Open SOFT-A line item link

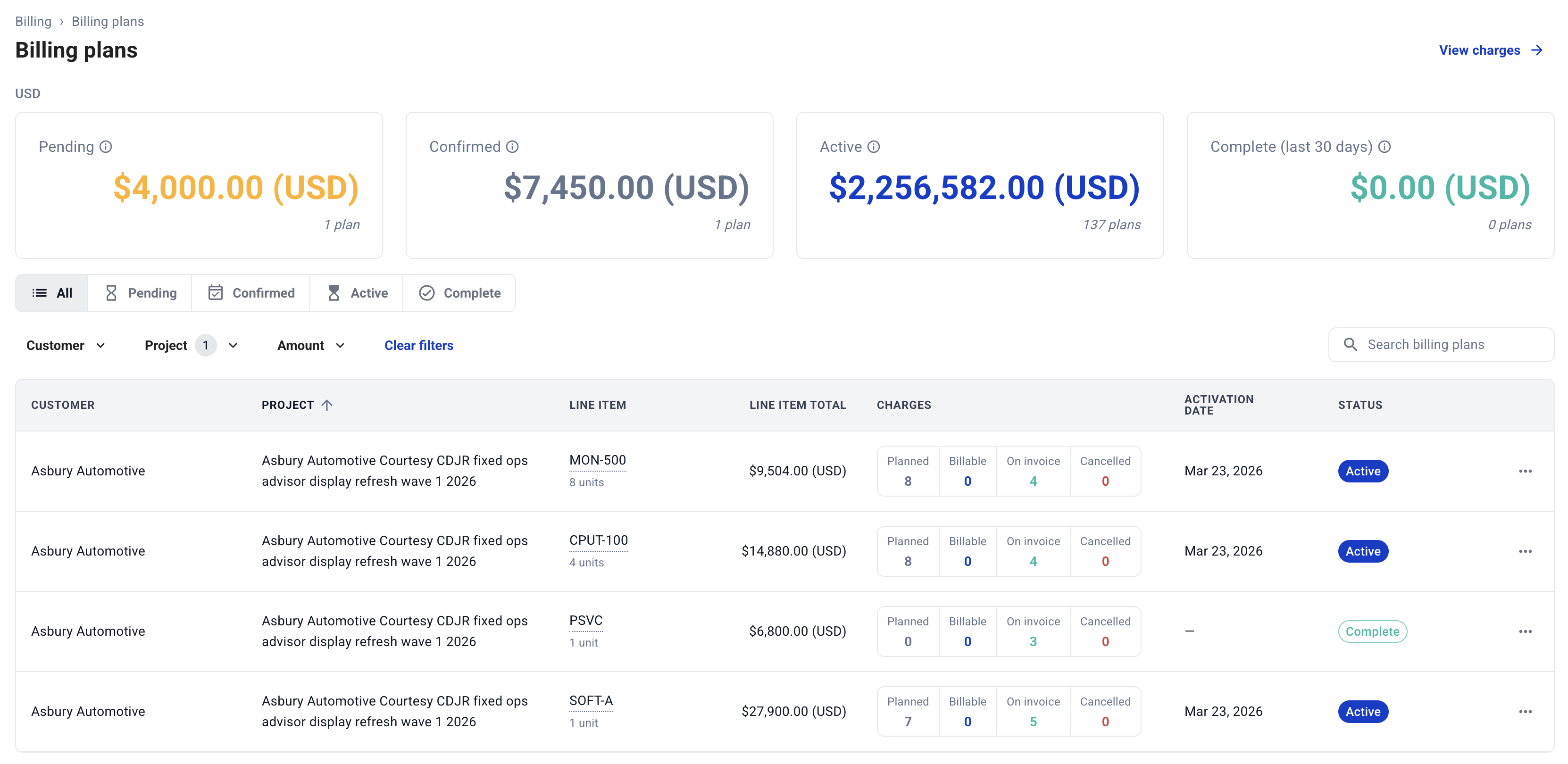click(591, 702)
